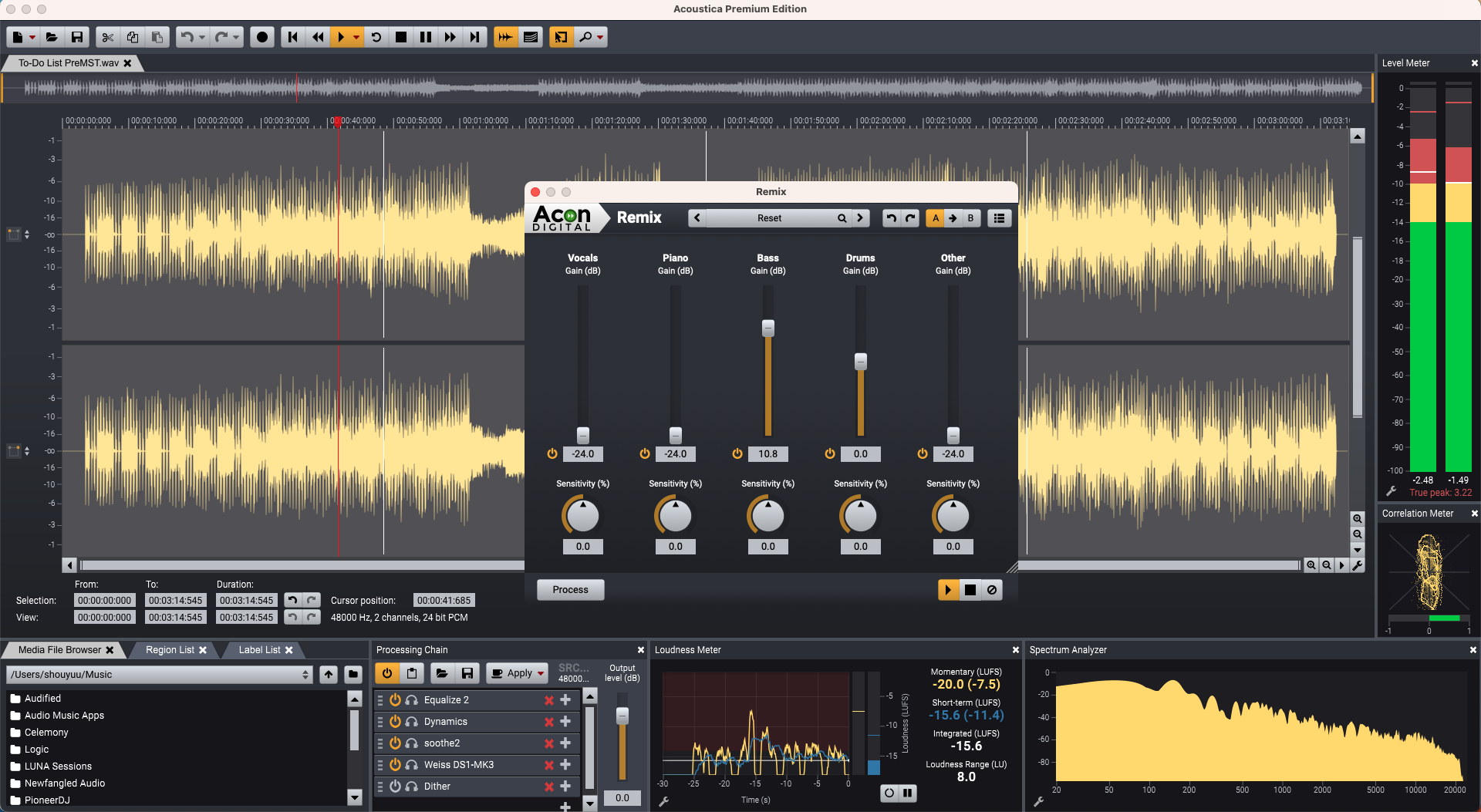Click Apply in Processing Chain
Viewport: 1481px width, 812px height.
click(512, 673)
